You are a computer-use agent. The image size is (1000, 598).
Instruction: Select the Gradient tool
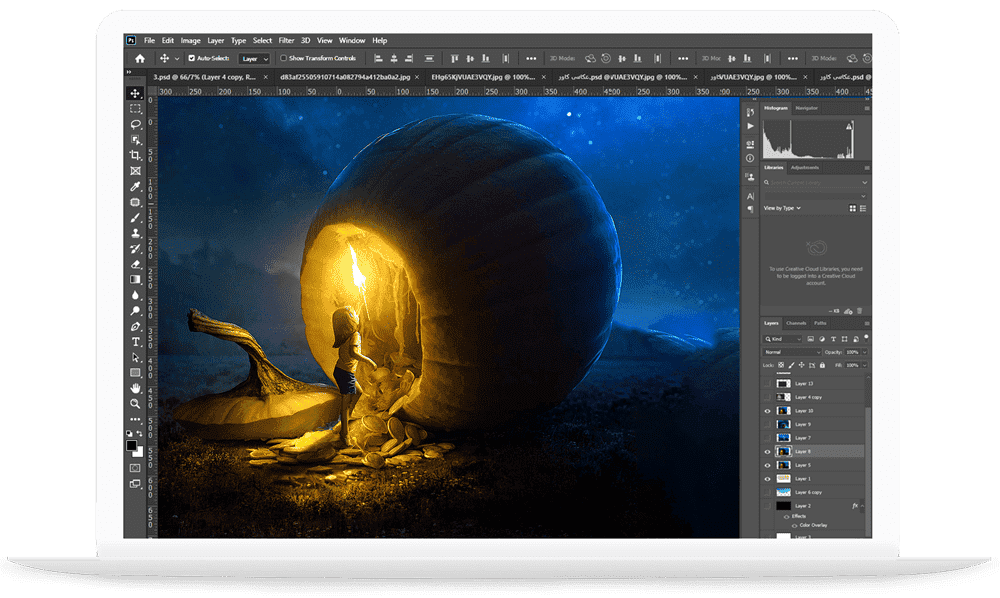coord(135,279)
